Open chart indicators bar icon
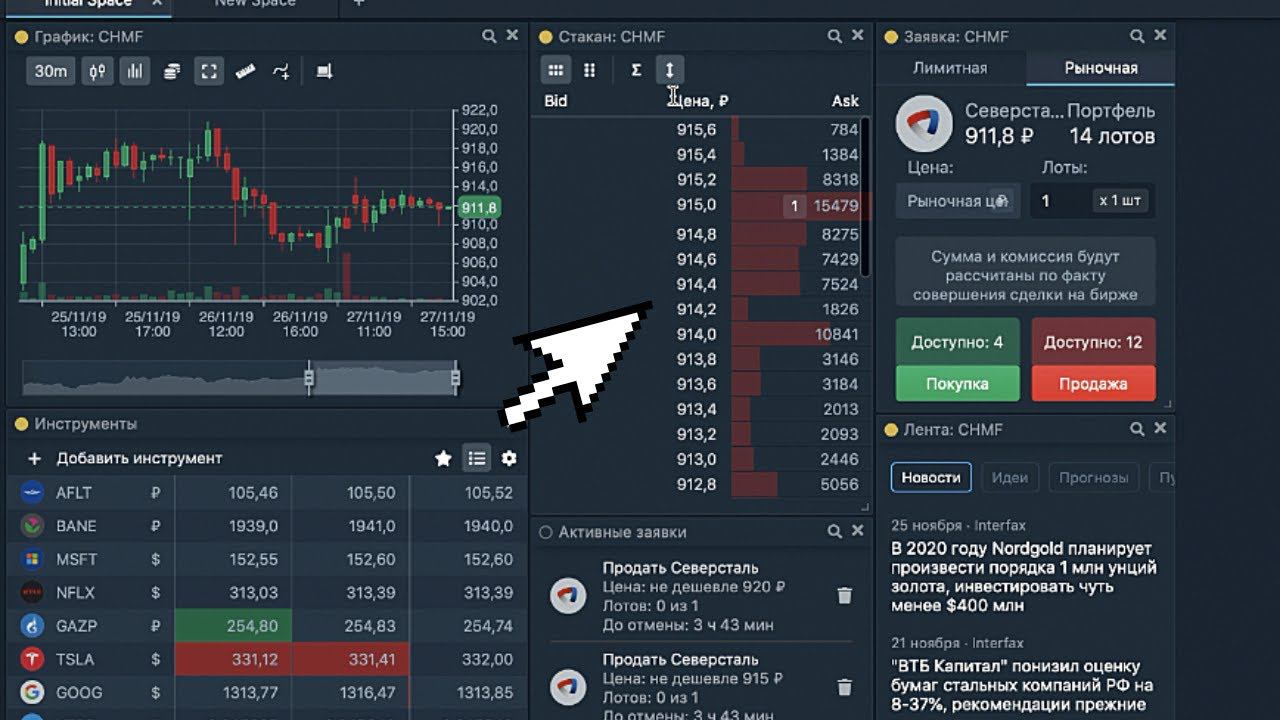 [134, 71]
